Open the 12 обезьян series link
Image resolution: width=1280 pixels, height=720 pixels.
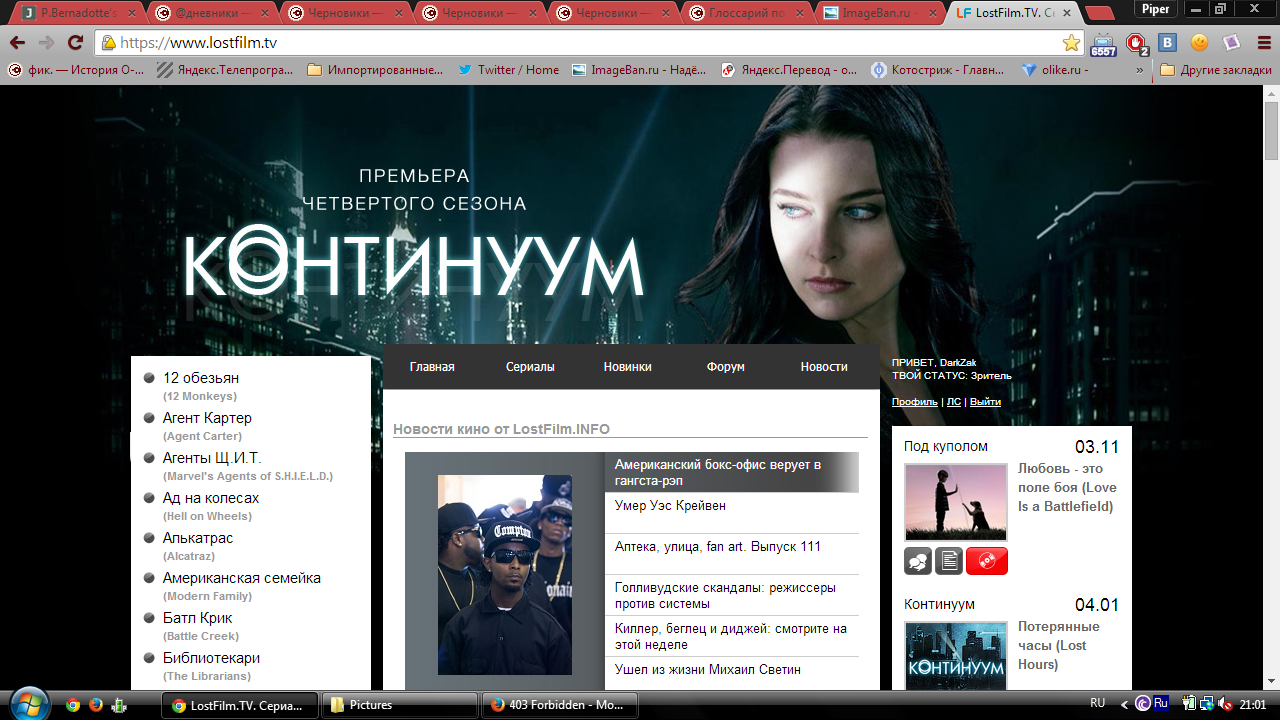point(201,378)
